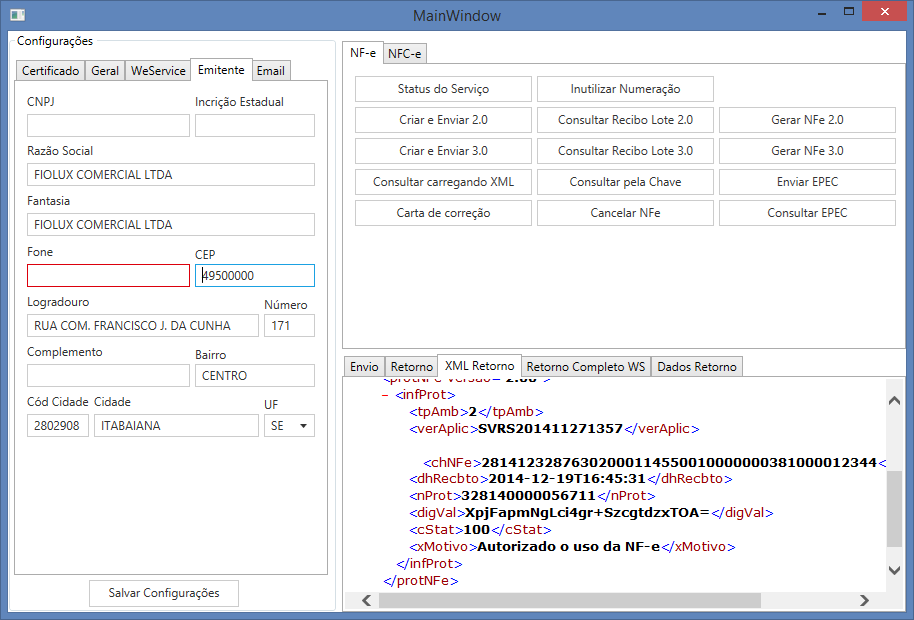Click Consultar Recibo Lote 3.0
This screenshot has width=914, height=620.
point(625,150)
